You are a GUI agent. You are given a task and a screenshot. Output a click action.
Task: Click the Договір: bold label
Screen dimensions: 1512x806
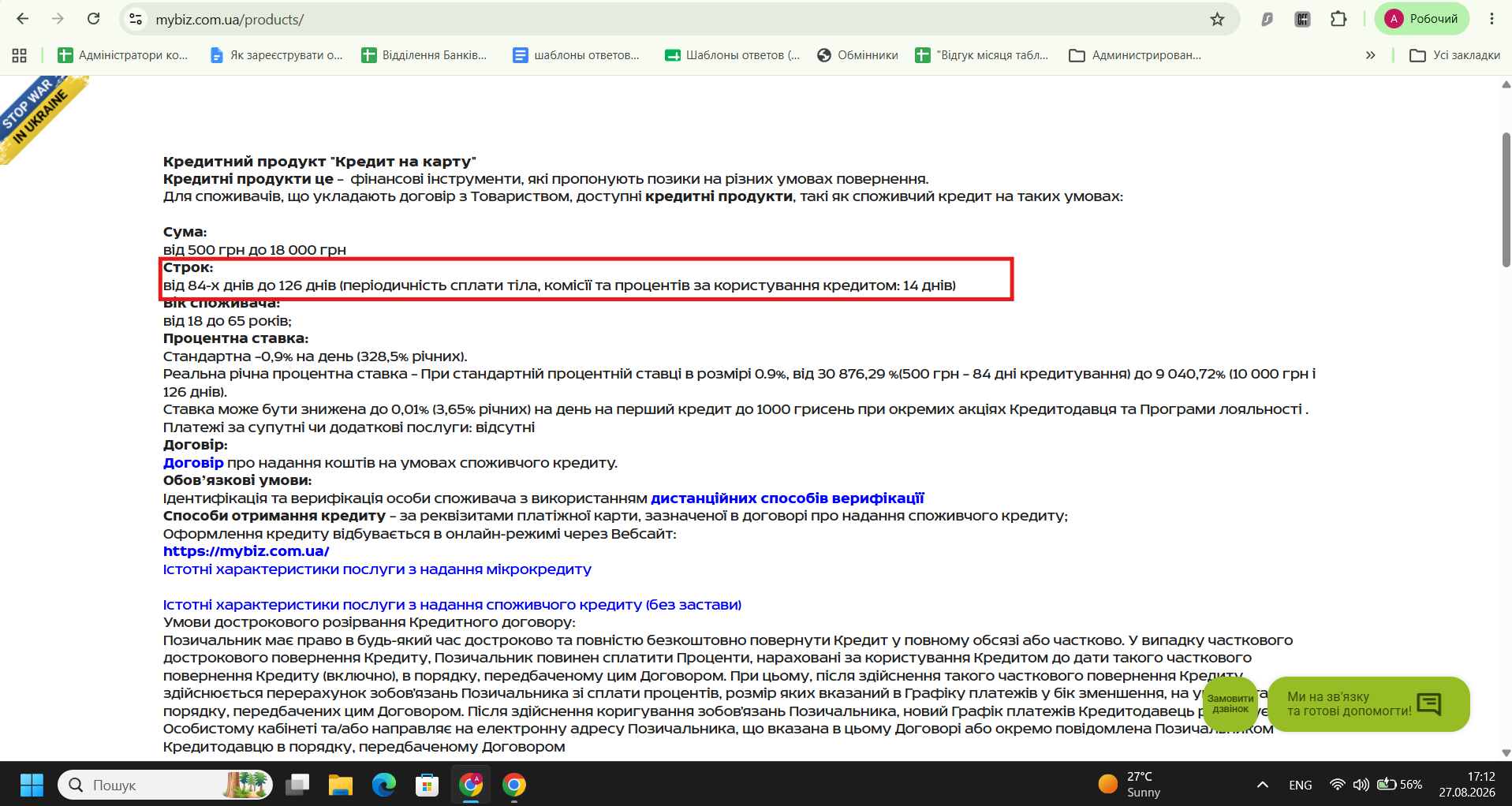[x=196, y=446]
